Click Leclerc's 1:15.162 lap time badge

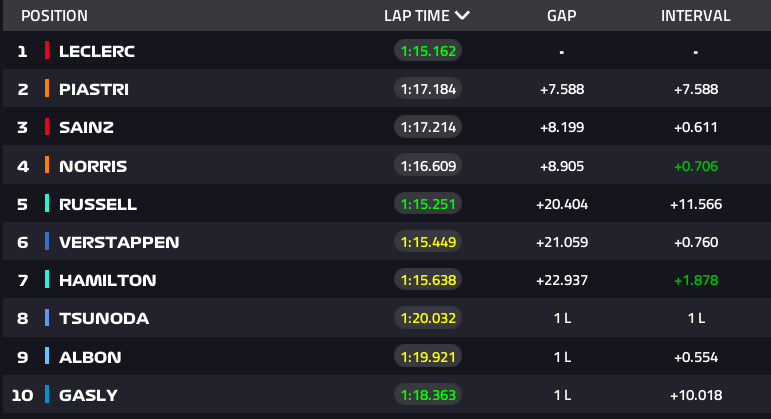[x=427, y=51]
